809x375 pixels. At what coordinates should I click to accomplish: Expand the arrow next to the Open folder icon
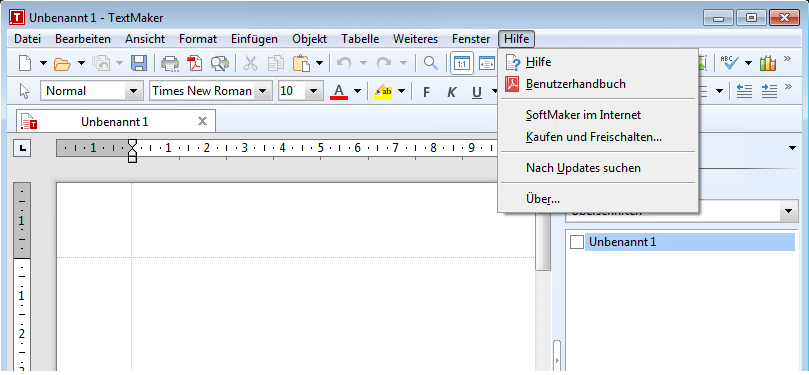[82, 63]
